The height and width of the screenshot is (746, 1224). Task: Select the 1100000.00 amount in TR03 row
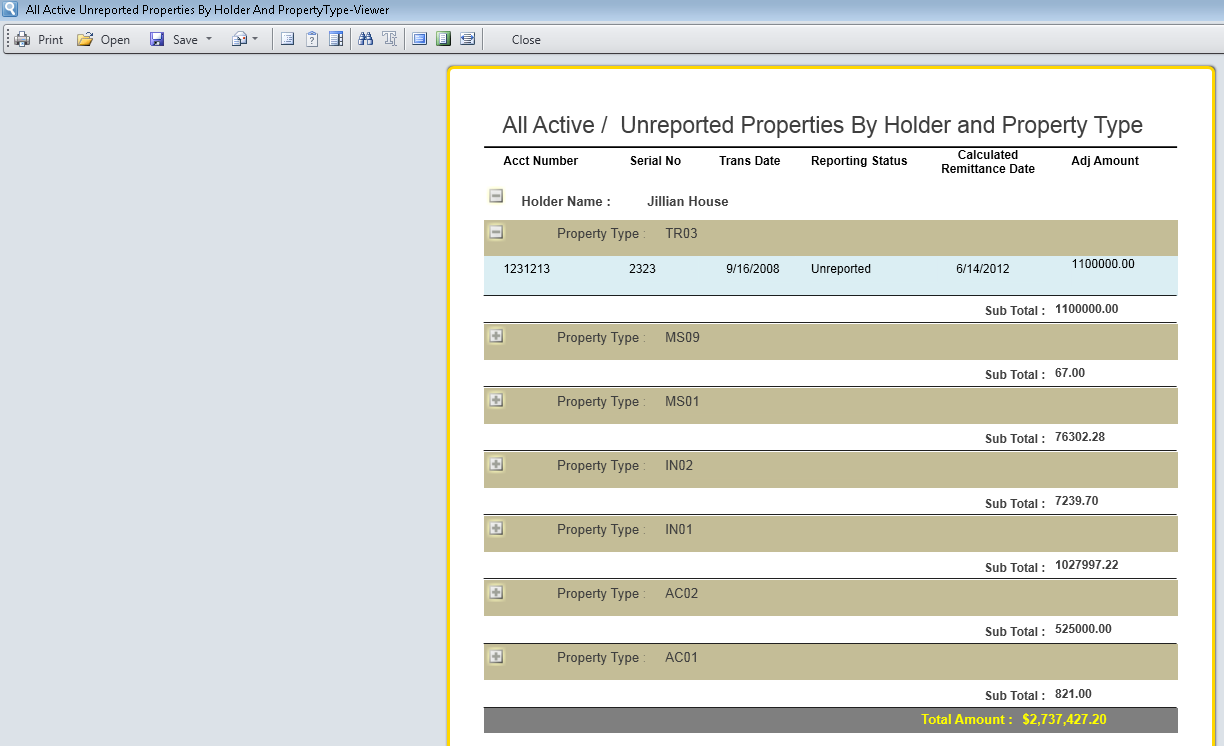pos(1103,264)
